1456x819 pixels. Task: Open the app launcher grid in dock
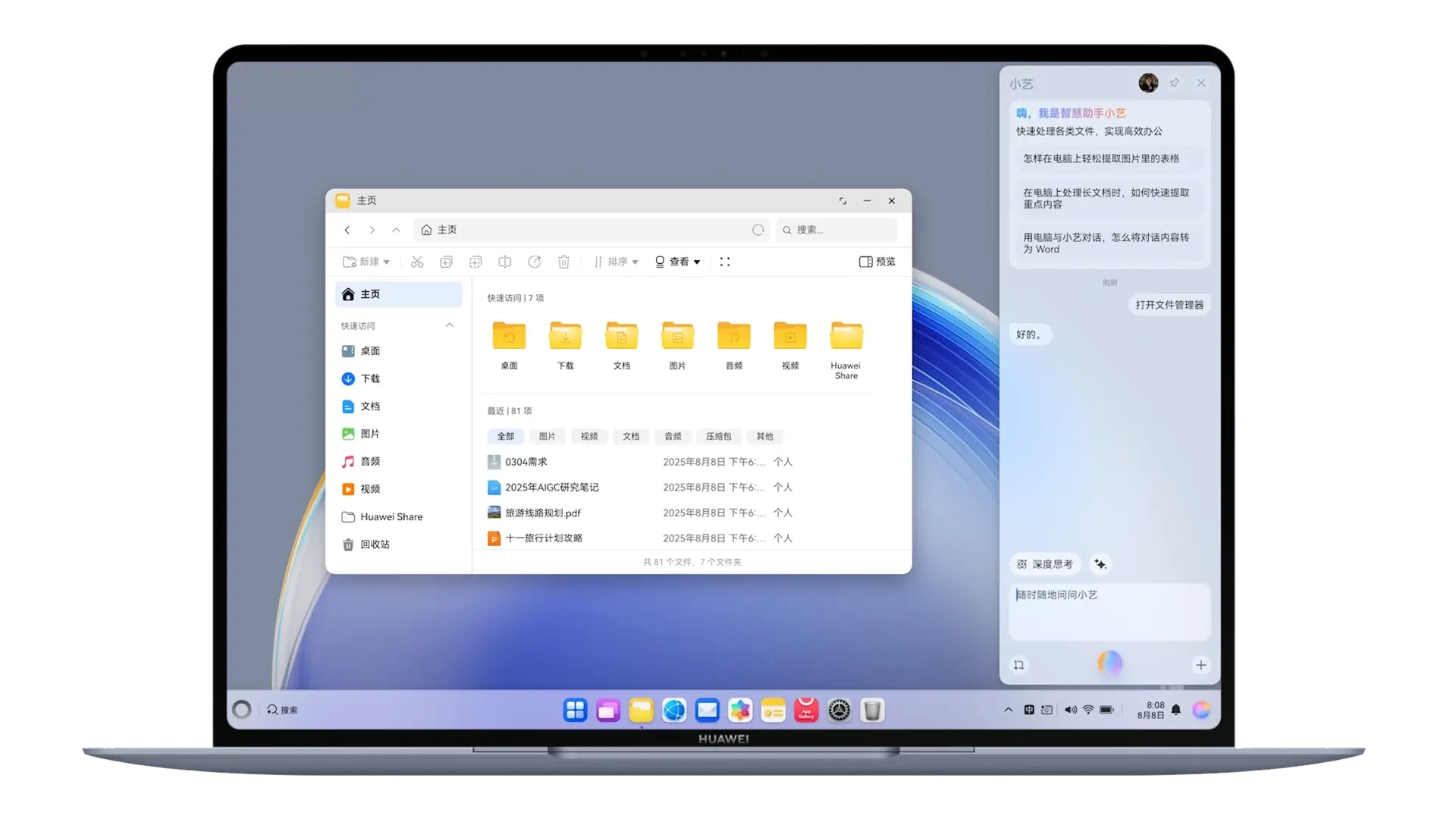pos(575,710)
